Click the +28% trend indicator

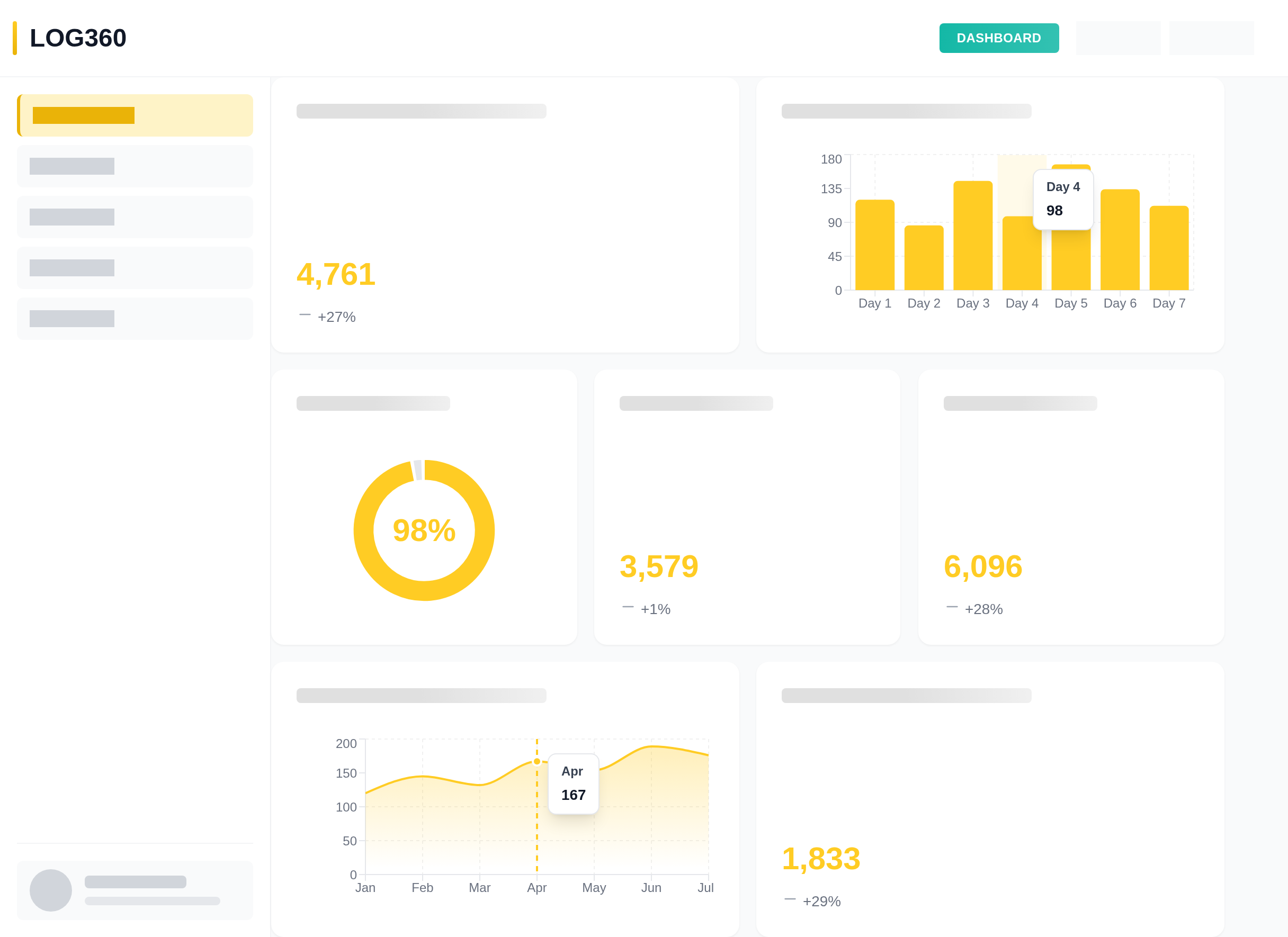983,609
